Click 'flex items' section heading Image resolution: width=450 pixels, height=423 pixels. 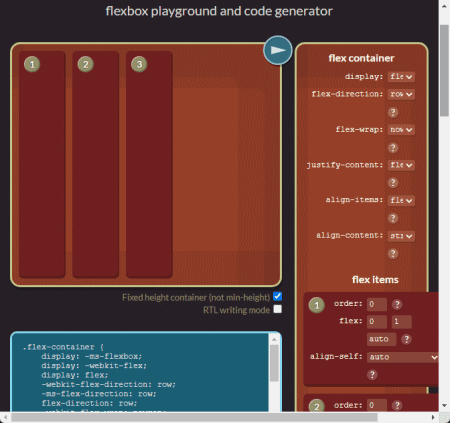point(375,280)
